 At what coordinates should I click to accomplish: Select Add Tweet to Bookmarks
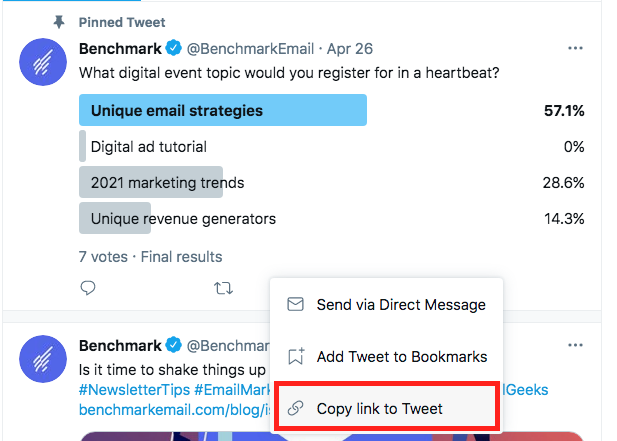tap(401, 356)
